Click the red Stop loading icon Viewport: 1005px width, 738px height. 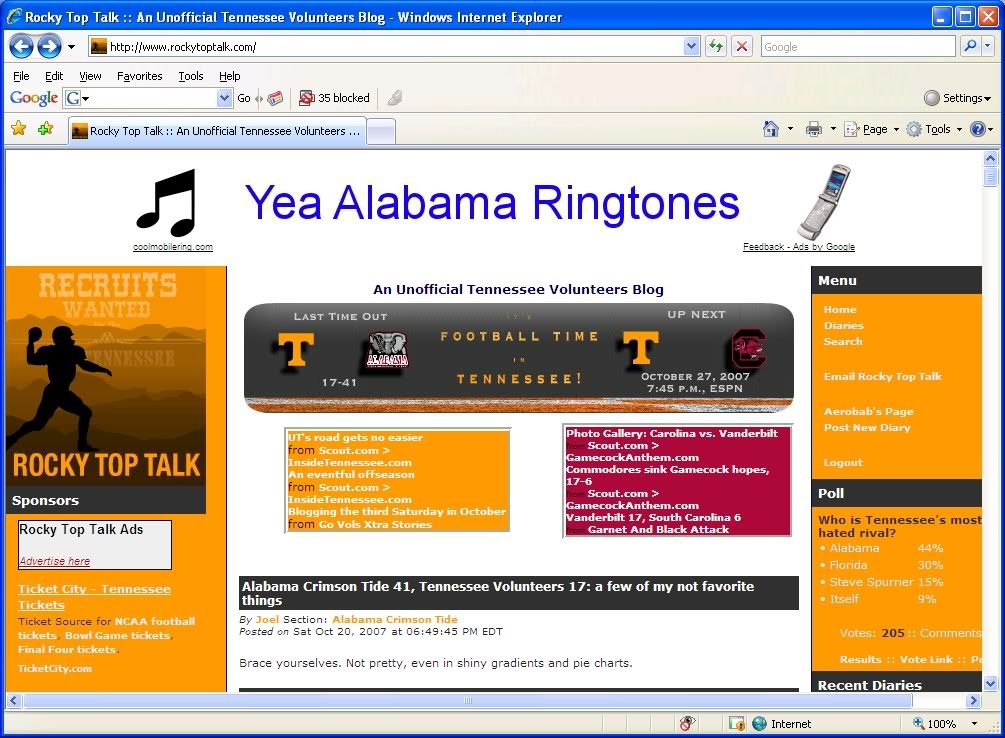click(x=742, y=46)
